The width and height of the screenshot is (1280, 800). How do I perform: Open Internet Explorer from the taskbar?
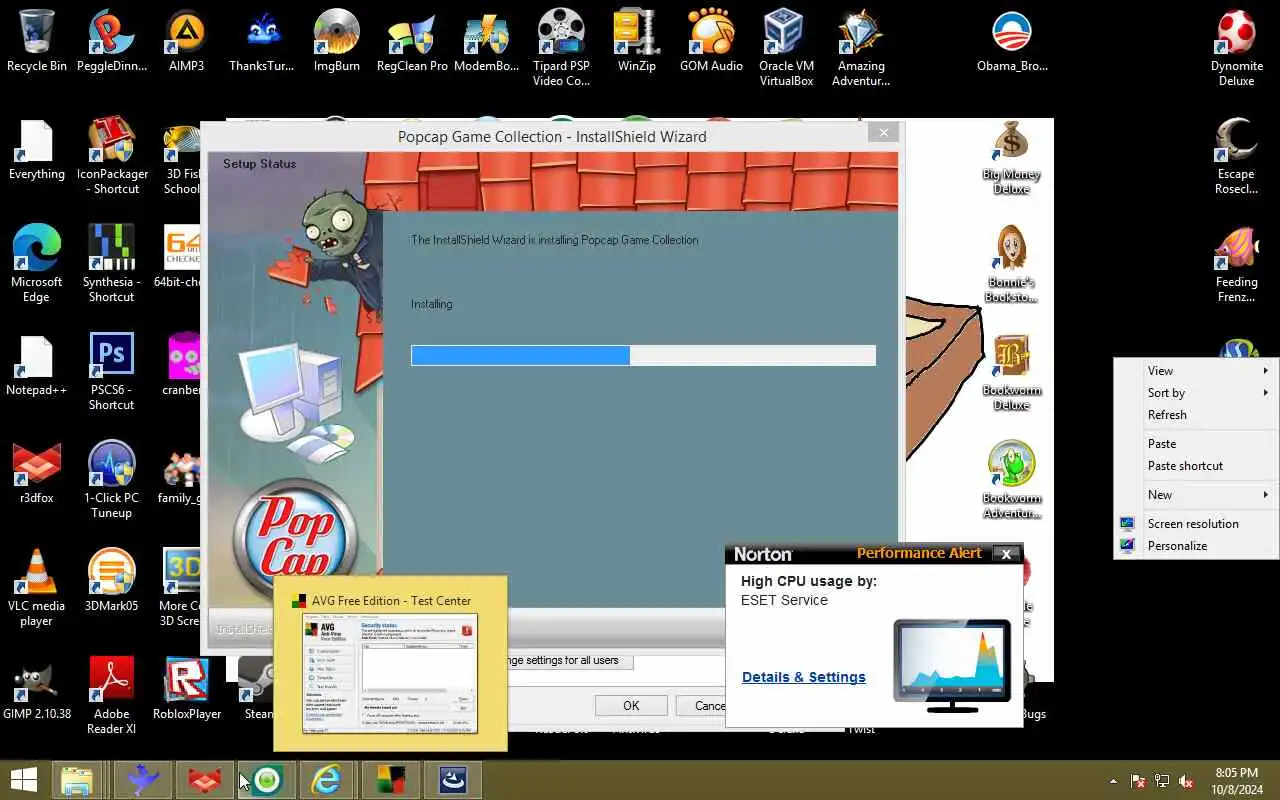tap(327, 780)
